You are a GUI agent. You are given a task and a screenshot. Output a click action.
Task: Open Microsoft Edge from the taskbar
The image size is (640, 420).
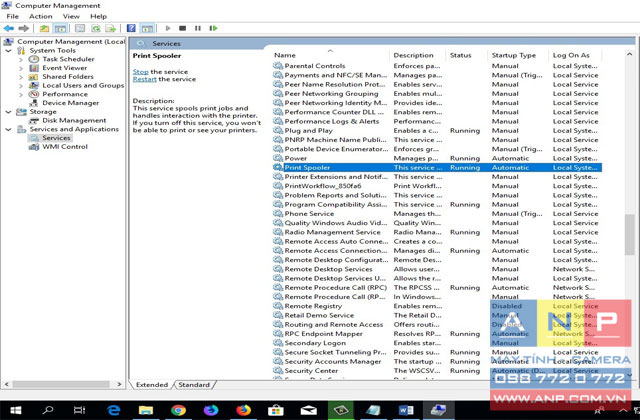[113, 410]
